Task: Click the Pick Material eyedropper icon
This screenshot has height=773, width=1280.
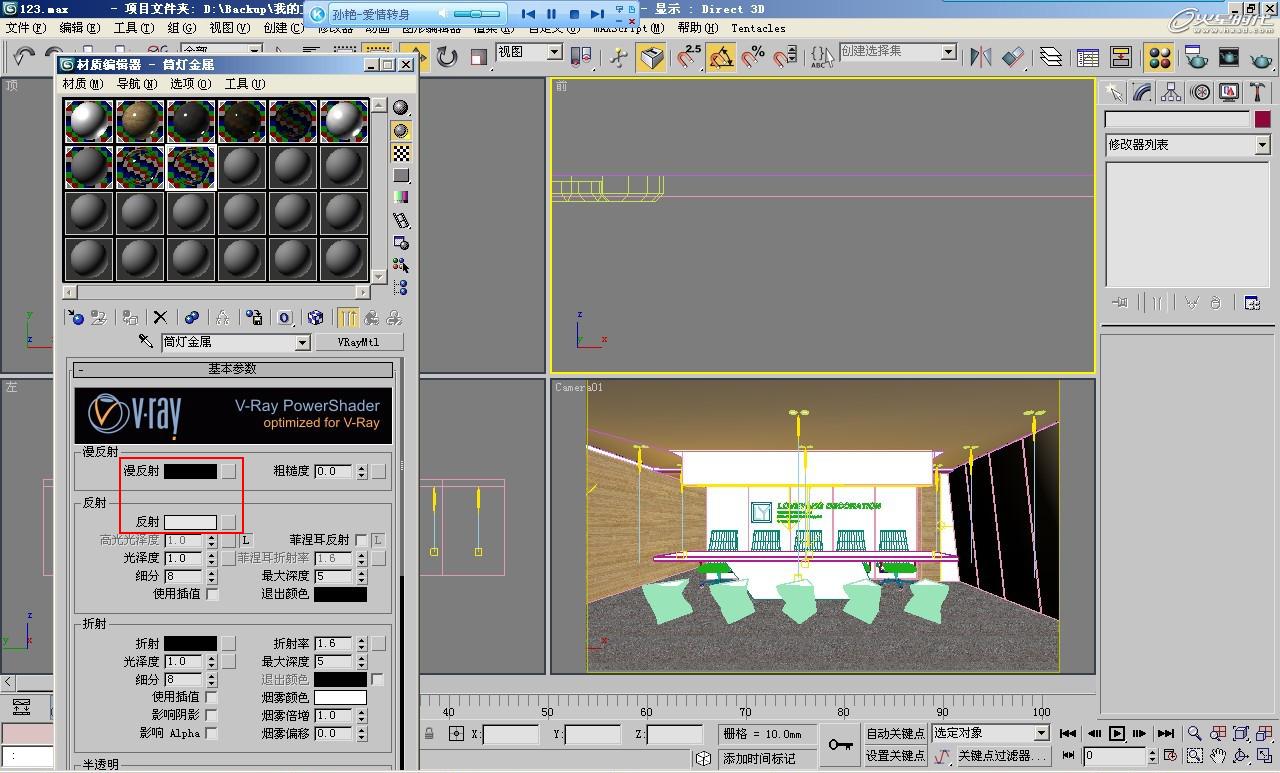Action: (x=146, y=342)
